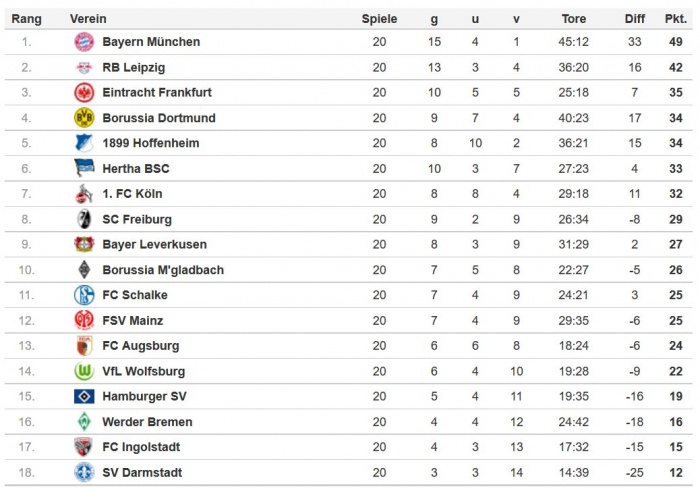Click the Hamburger SV diamond logo
The height and width of the screenshot is (493, 700).
[x=83, y=396]
